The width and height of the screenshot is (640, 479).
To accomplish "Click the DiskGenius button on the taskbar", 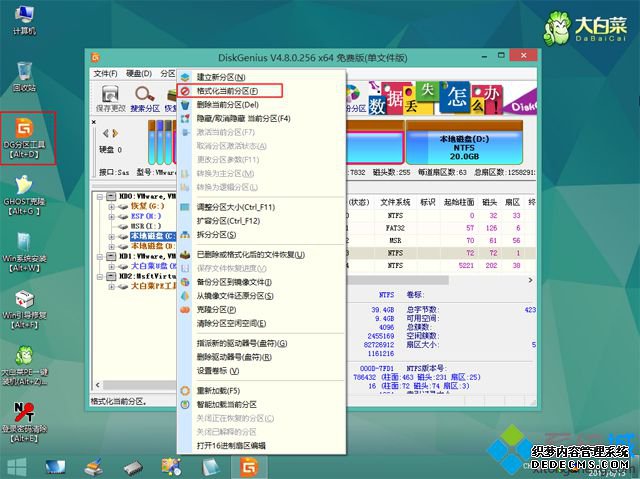I will click(x=249, y=468).
